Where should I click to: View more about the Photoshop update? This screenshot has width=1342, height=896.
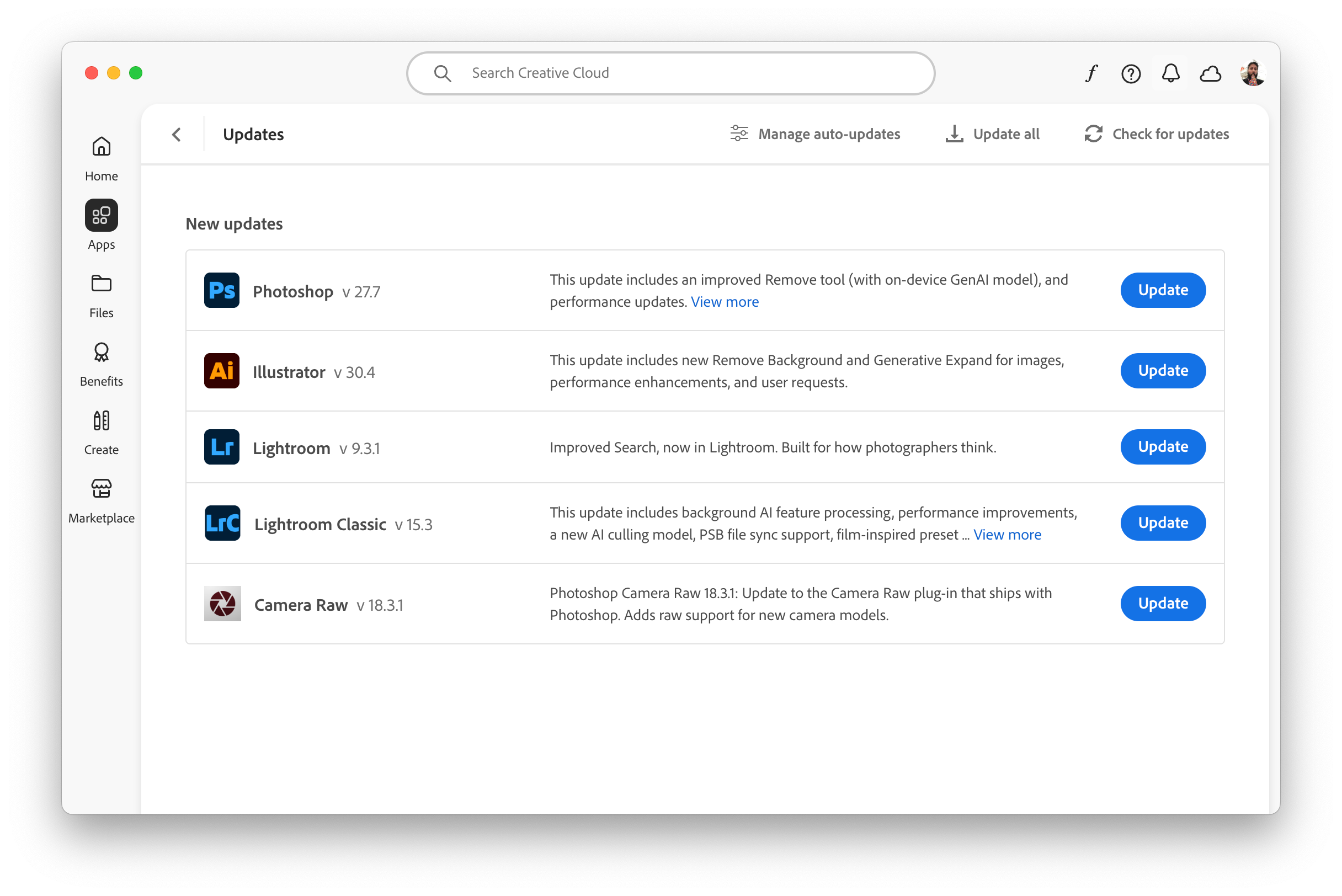[x=725, y=302]
